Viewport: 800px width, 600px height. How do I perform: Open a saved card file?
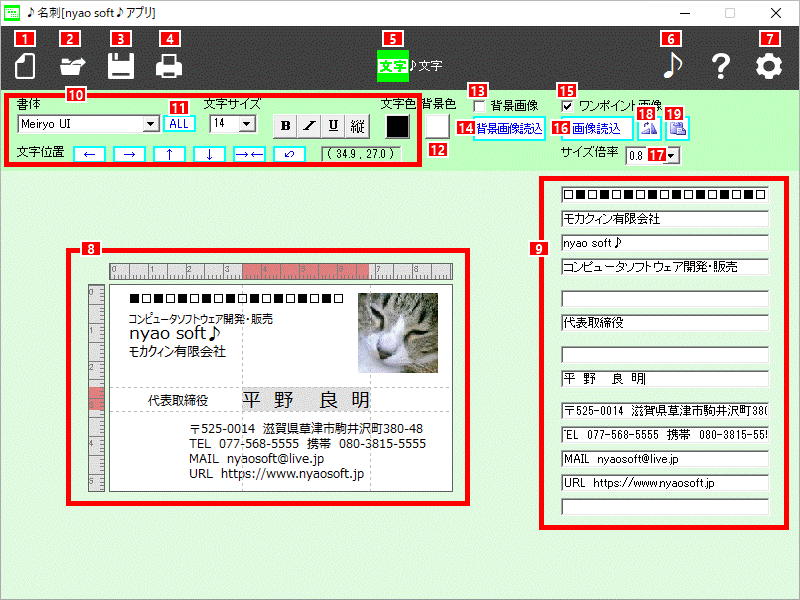(72, 66)
